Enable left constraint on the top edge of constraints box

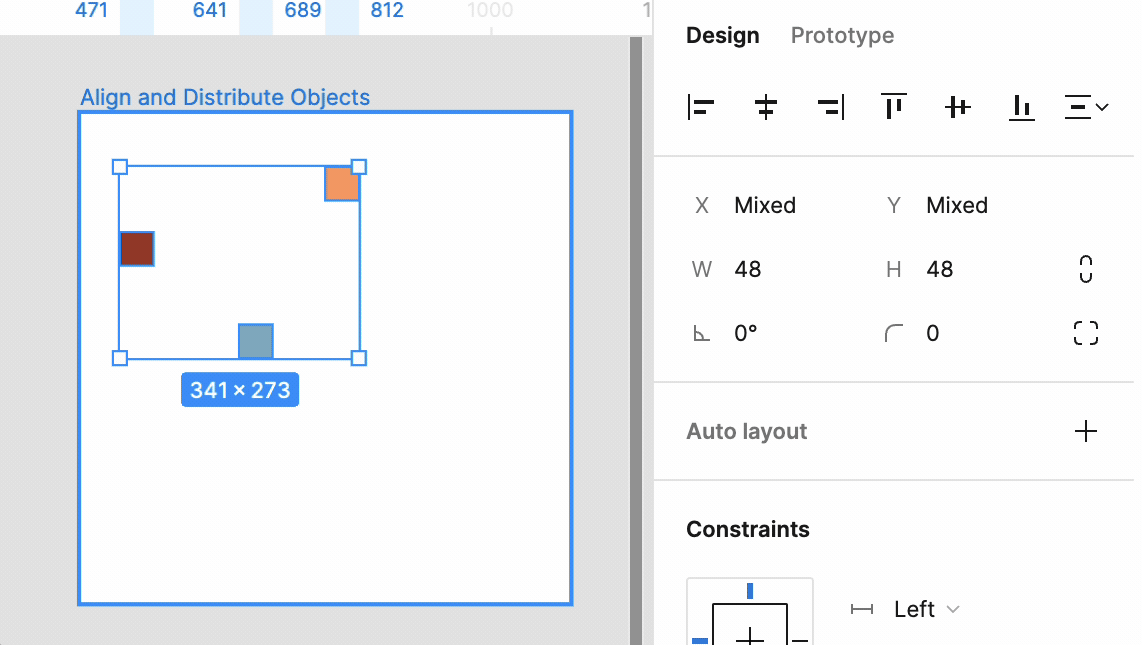pos(750,590)
